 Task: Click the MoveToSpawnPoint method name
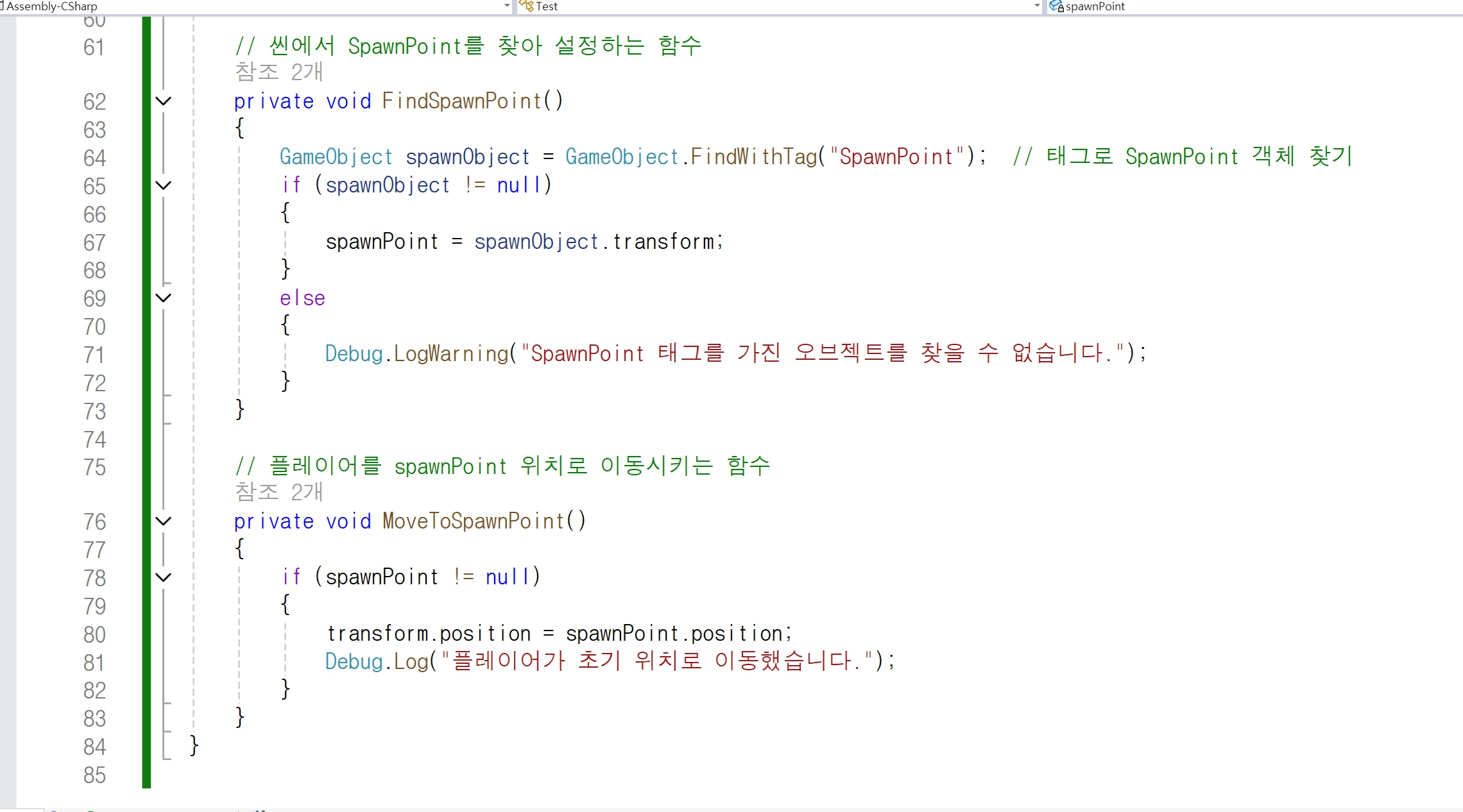(x=474, y=521)
